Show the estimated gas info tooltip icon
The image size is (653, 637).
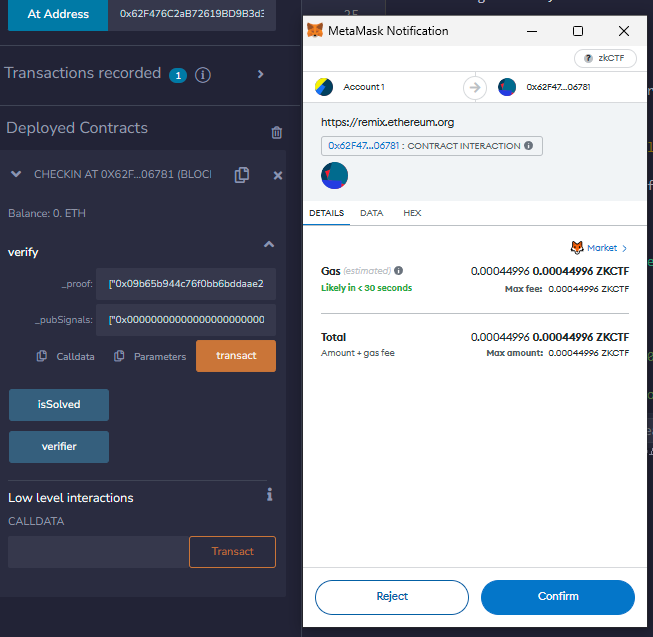[399, 271]
